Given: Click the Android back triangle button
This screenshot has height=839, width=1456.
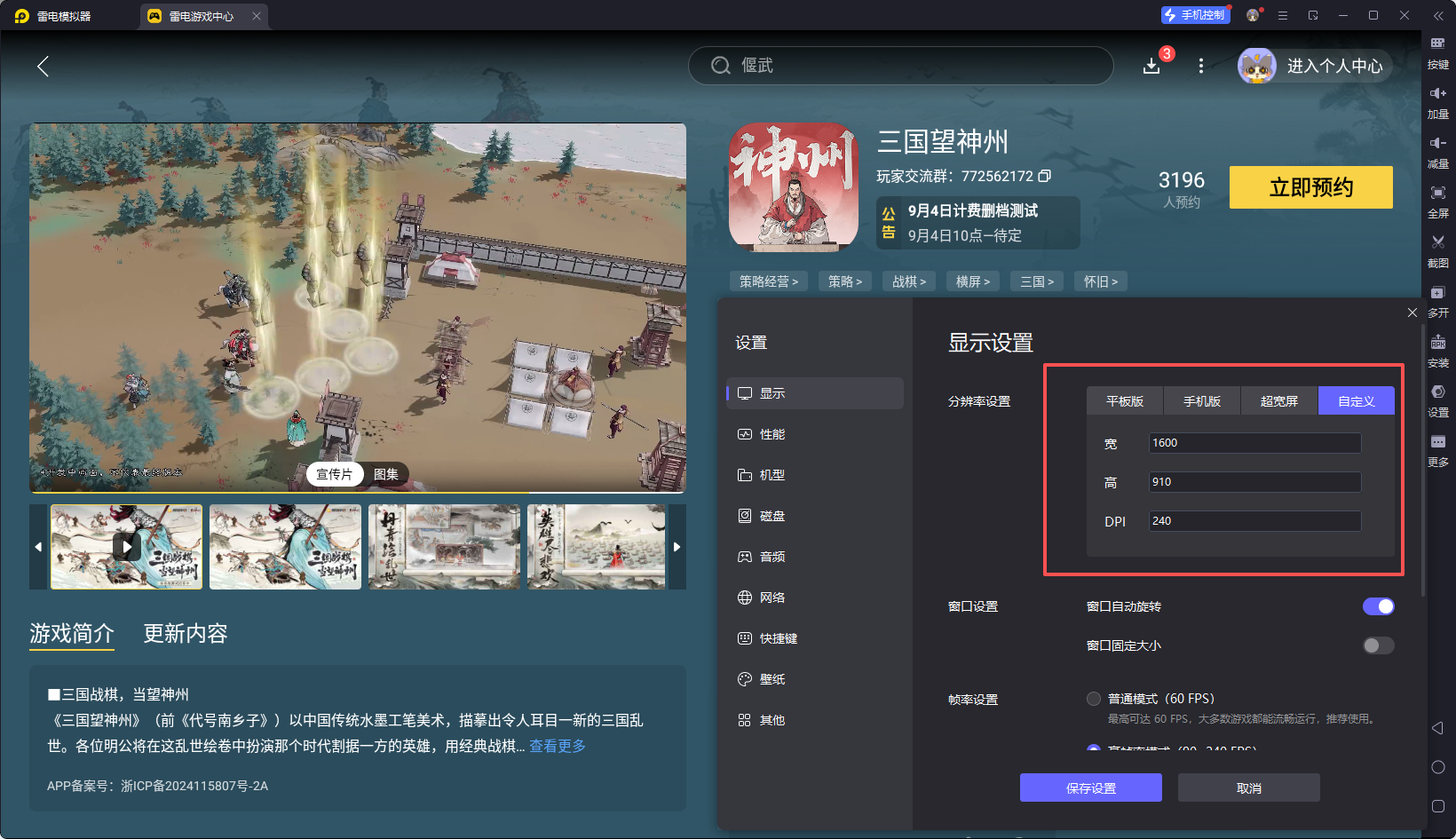Looking at the screenshot, I should [1437, 728].
